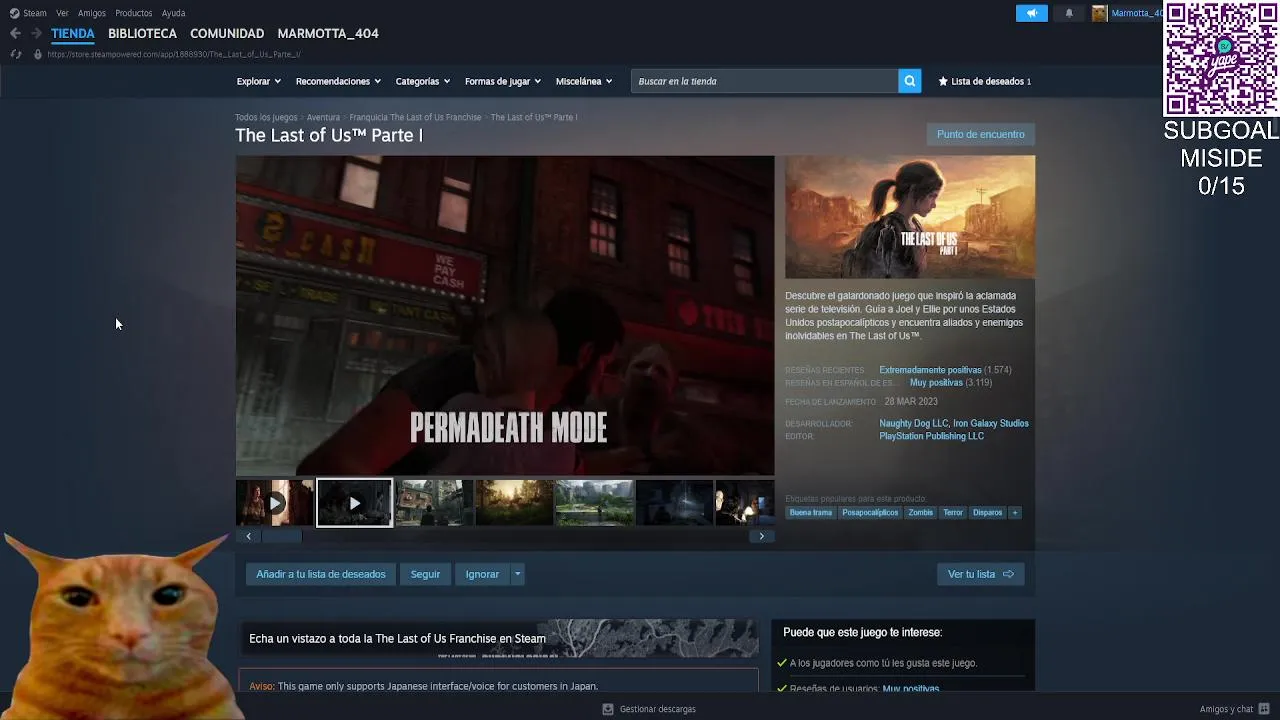Expand the Explorar dropdown
This screenshot has height=720, width=1280.
point(258,81)
